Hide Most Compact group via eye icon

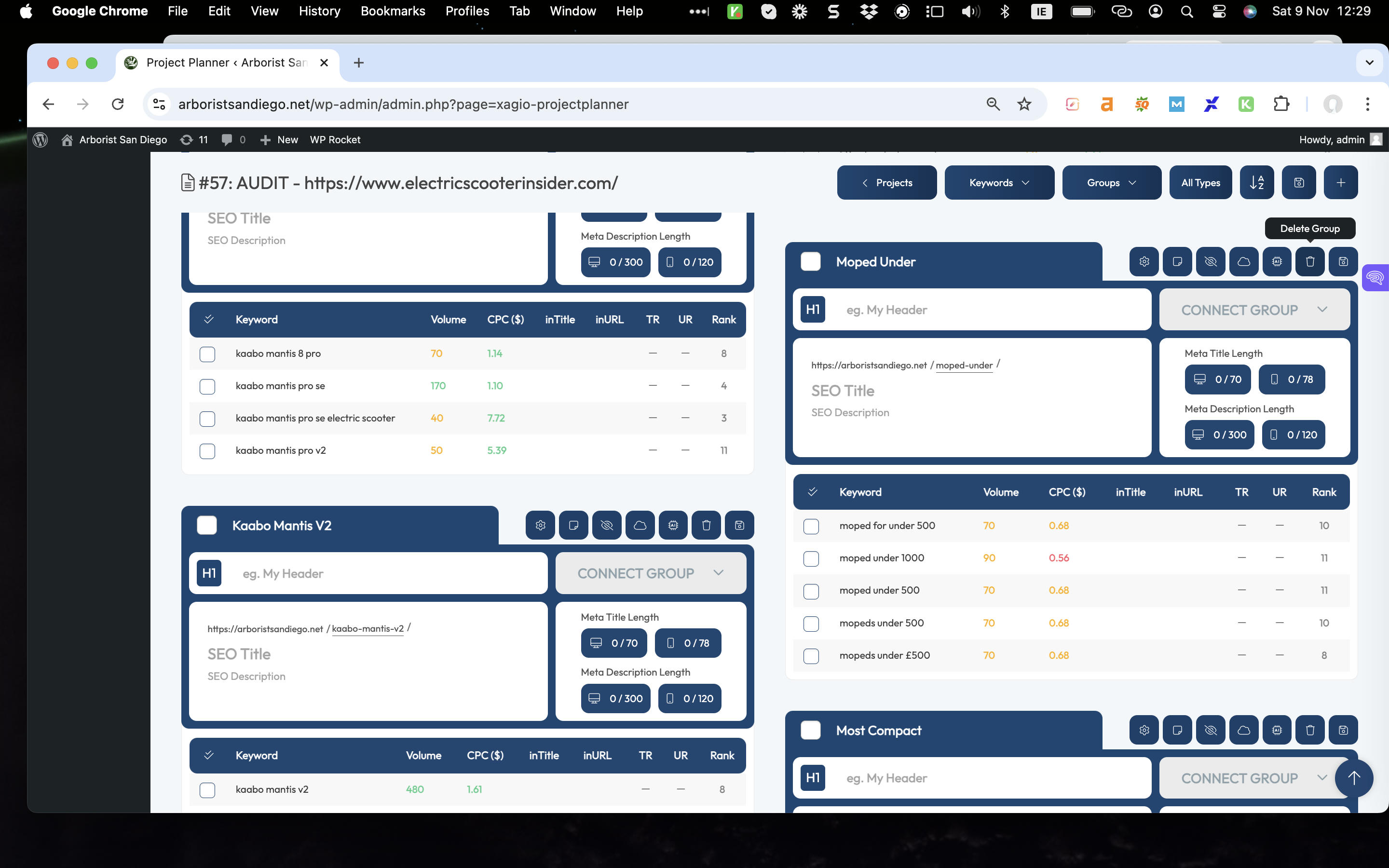[x=1211, y=730]
